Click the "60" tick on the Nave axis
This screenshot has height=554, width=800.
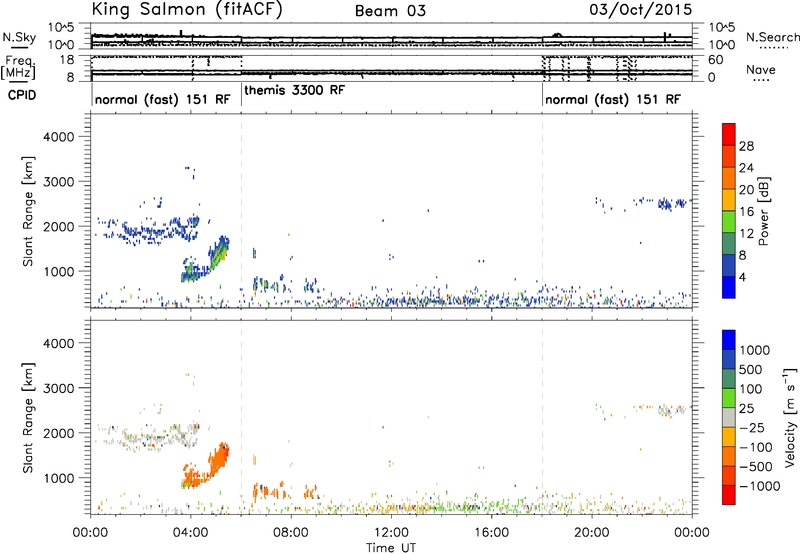(715, 60)
